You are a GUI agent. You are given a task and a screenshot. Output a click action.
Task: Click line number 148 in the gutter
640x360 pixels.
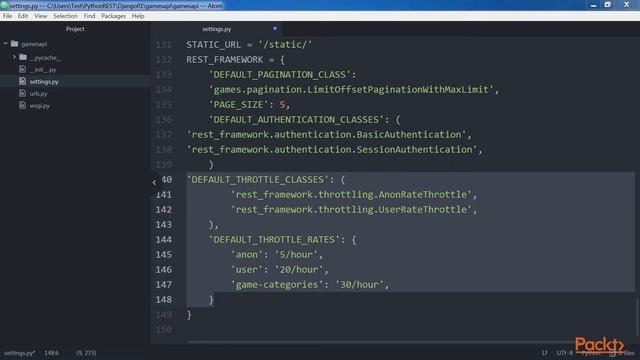click(x=164, y=300)
